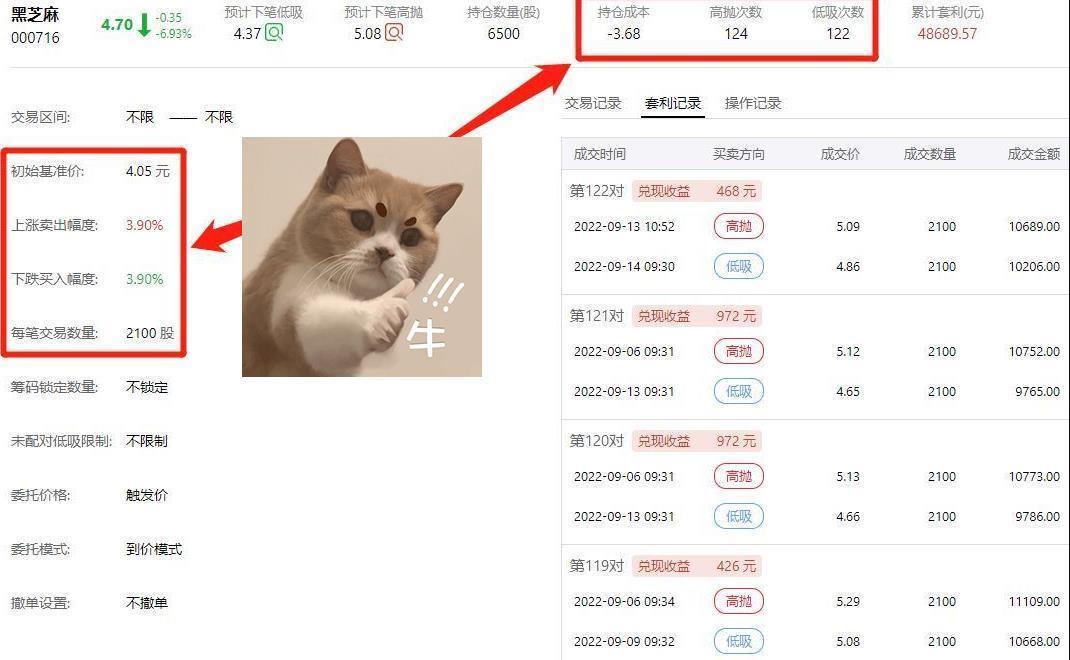Click the 高抛 badge in pair 第122对
This screenshot has width=1070, height=660.
[738, 226]
